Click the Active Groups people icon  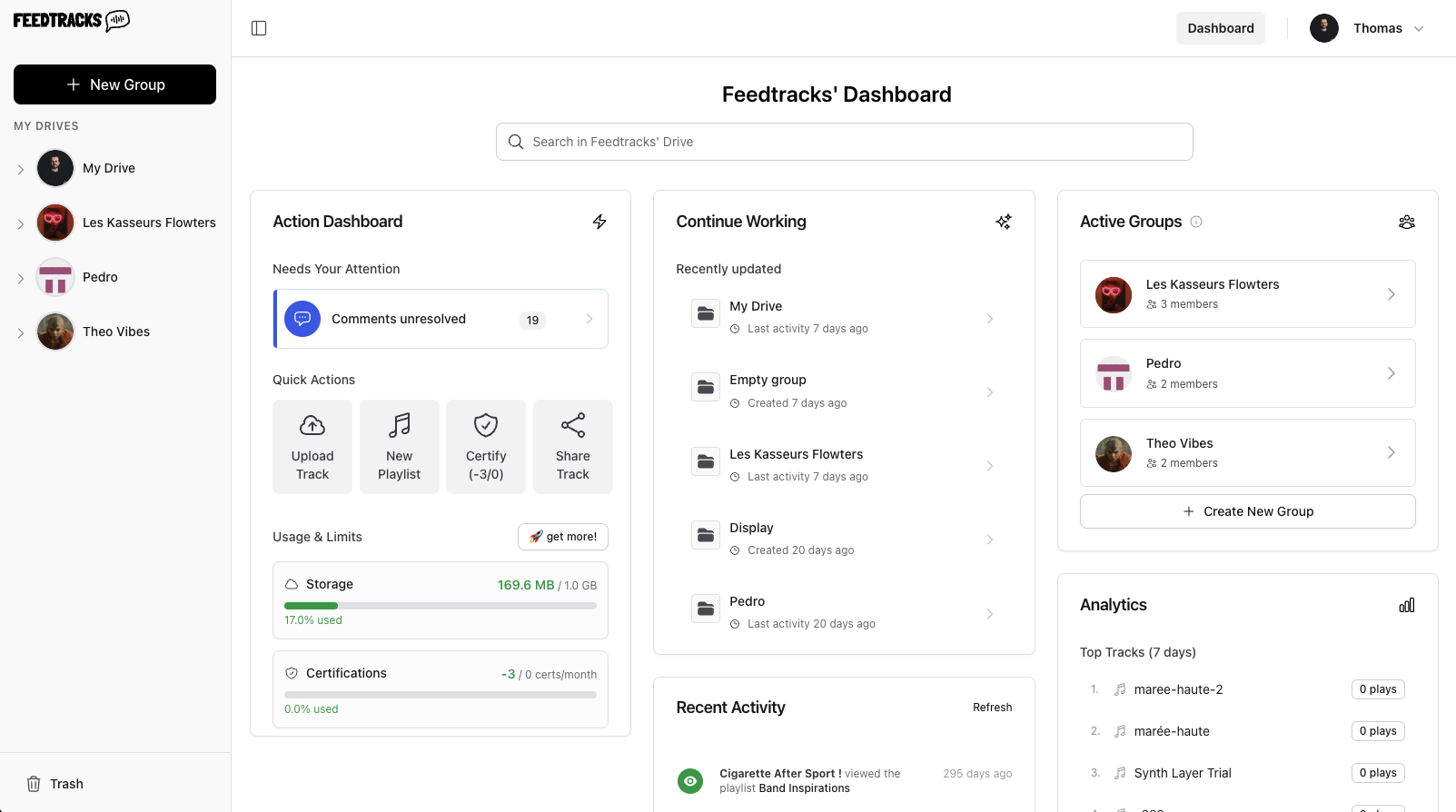(x=1407, y=222)
